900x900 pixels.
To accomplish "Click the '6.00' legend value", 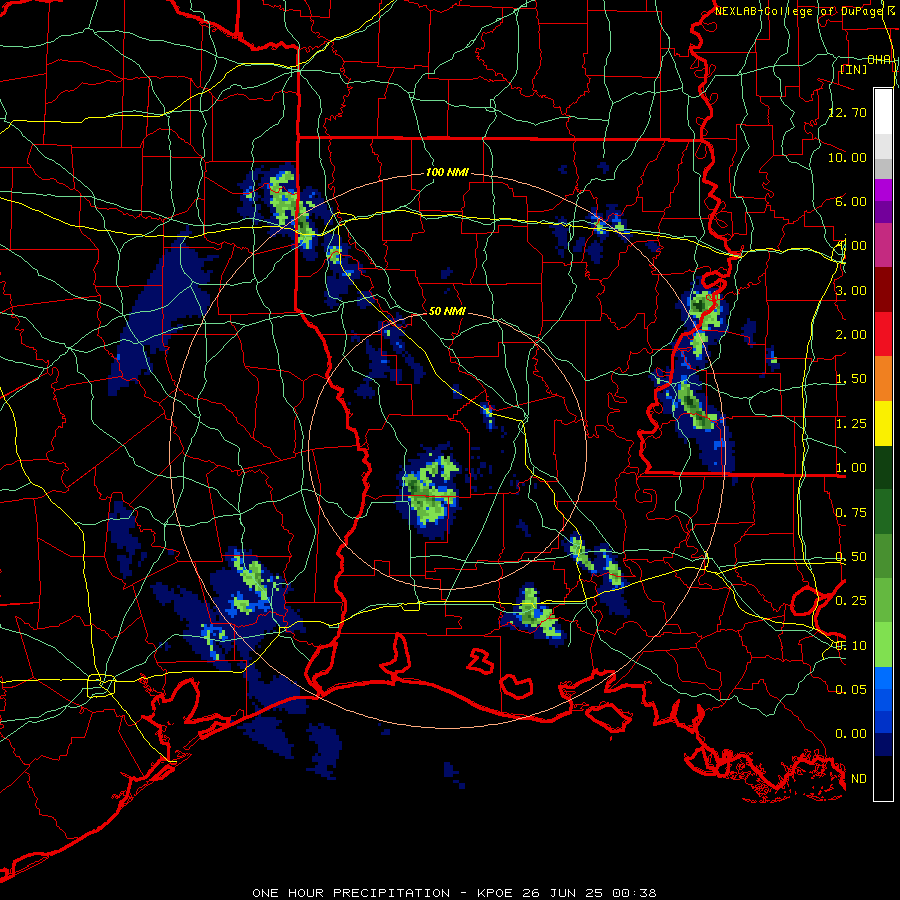I will point(851,201).
